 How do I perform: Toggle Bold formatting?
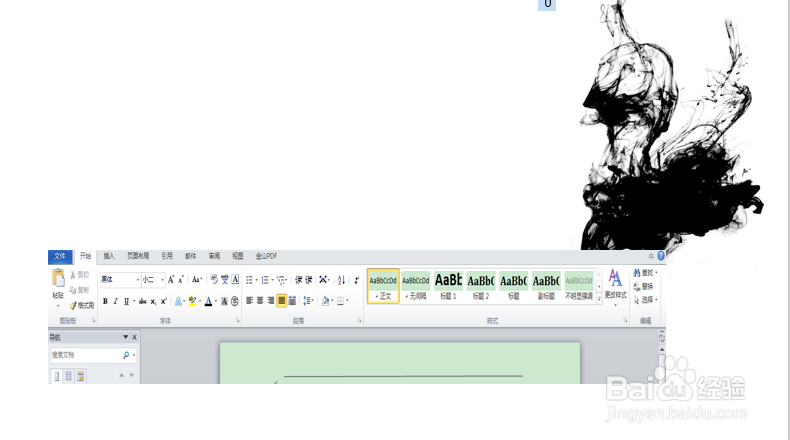[105, 301]
